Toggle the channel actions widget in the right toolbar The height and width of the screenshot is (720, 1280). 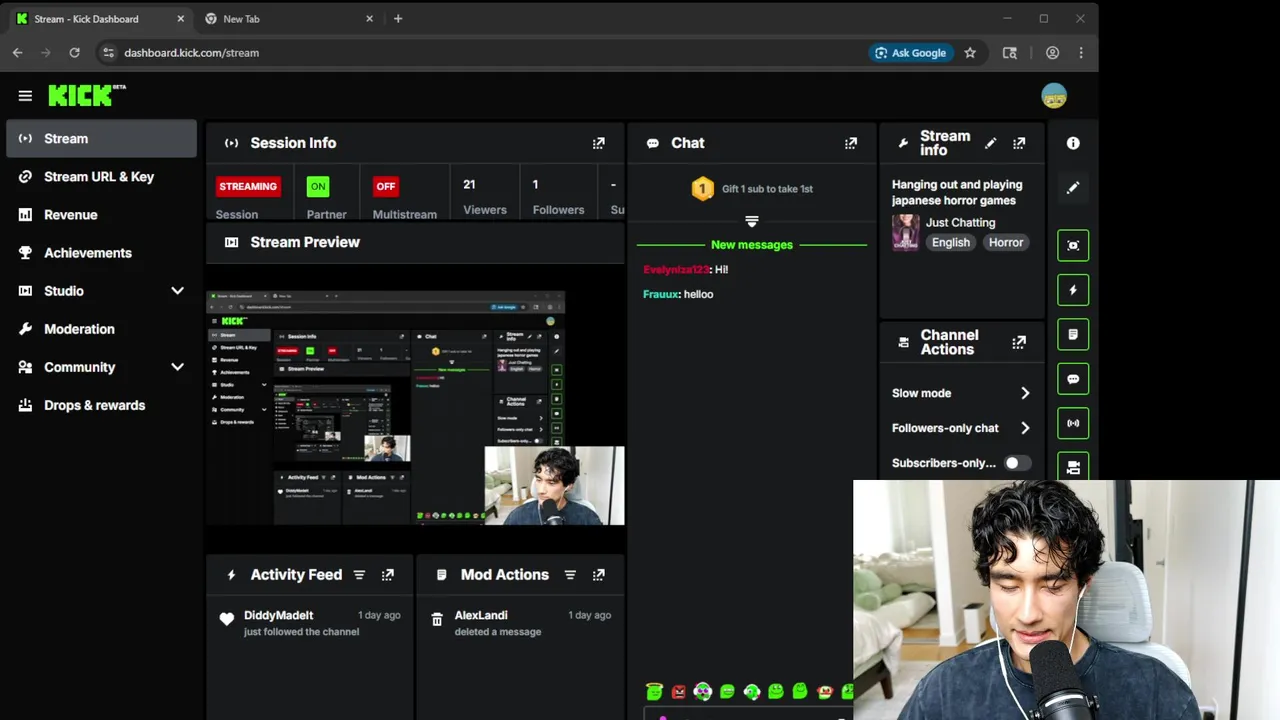[x=1073, y=466]
